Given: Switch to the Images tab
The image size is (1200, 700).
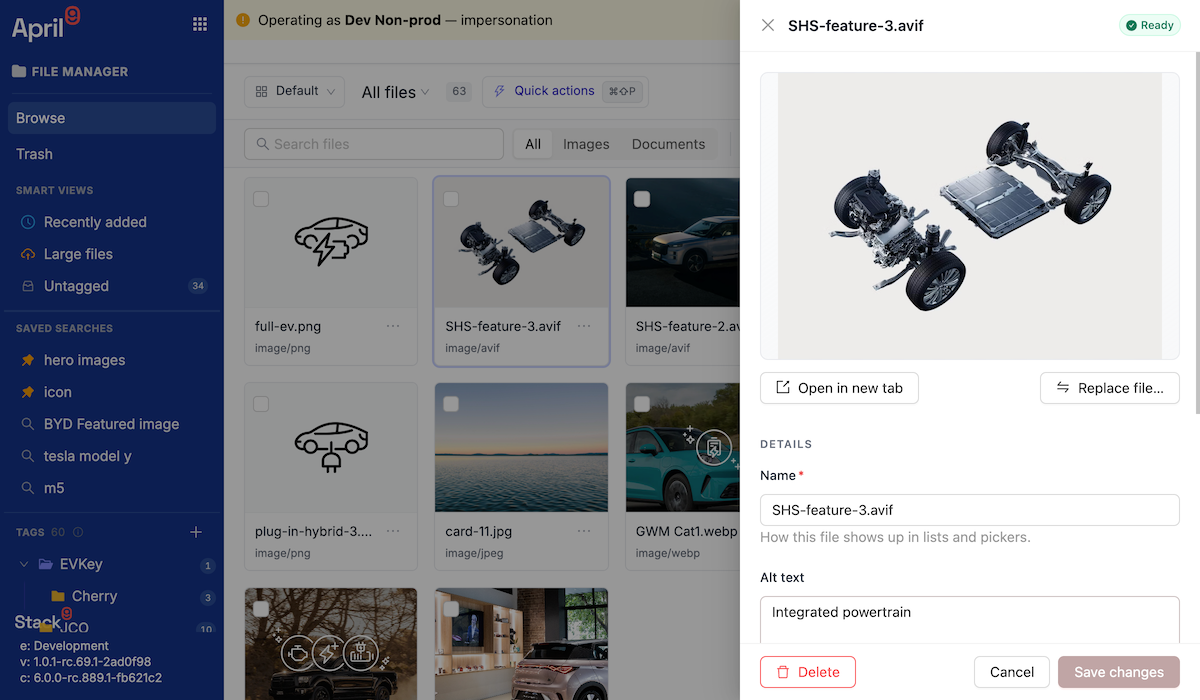Looking at the screenshot, I should (x=586, y=144).
